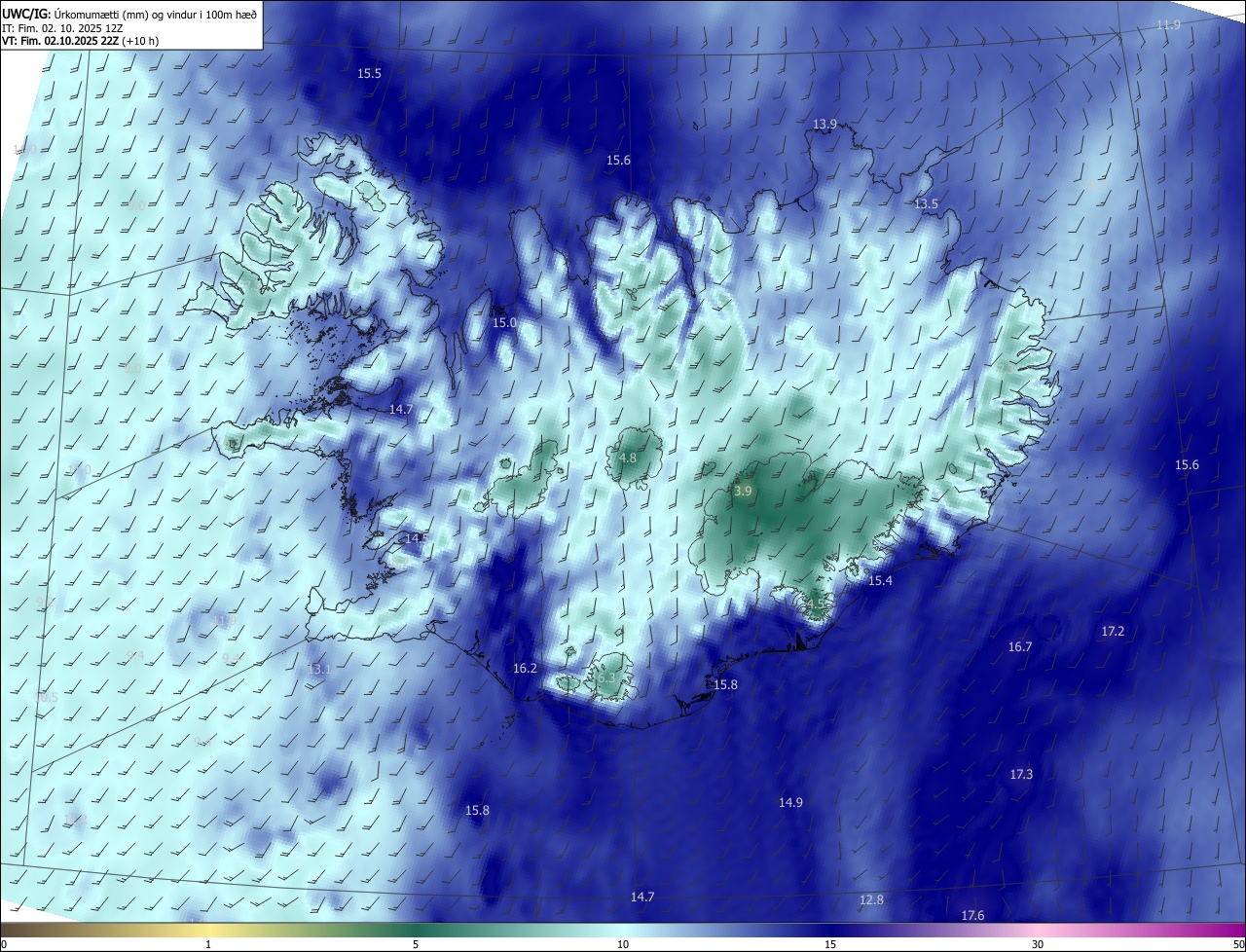This screenshot has height=952, width=1246.
Task: Click the colour scale tick label 50
Action: (x=1238, y=945)
